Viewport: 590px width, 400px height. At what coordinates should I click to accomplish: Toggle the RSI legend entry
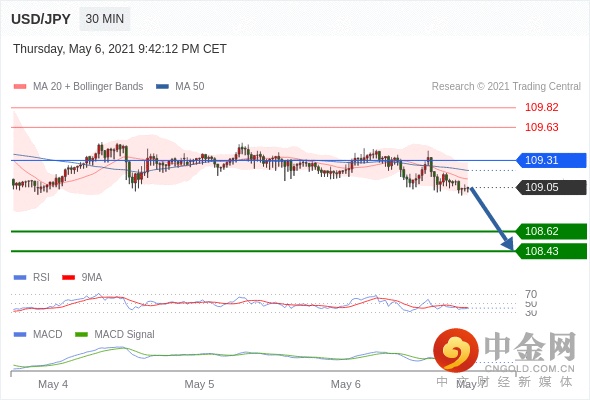pos(32,278)
